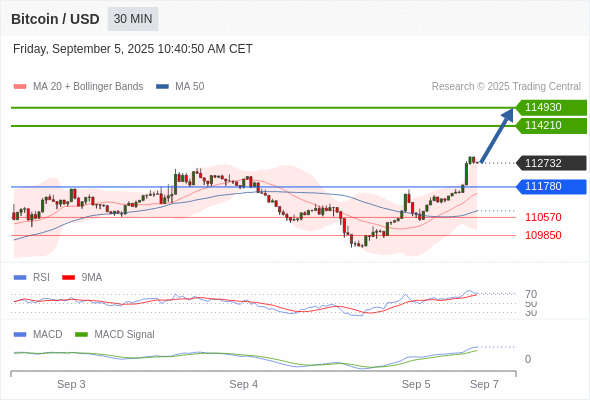Click the RSI legend swatch

point(20,278)
